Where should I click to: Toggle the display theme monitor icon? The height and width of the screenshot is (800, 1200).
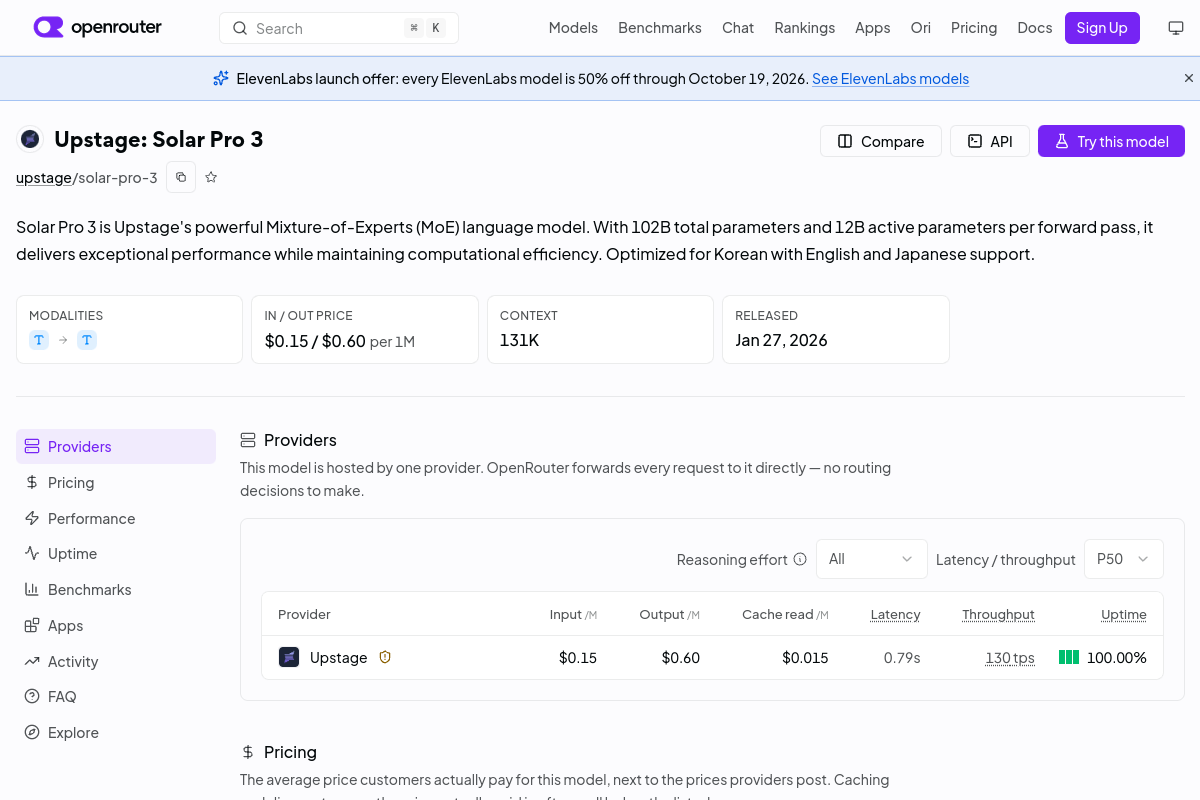pyautogui.click(x=1176, y=28)
